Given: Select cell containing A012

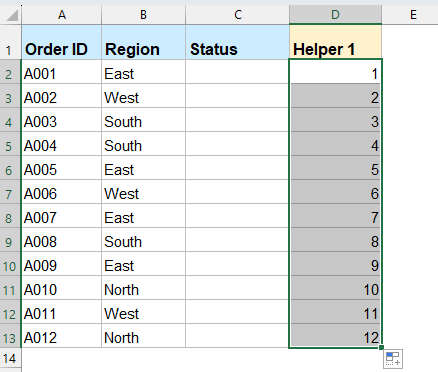Looking at the screenshot, I should pos(62,336).
